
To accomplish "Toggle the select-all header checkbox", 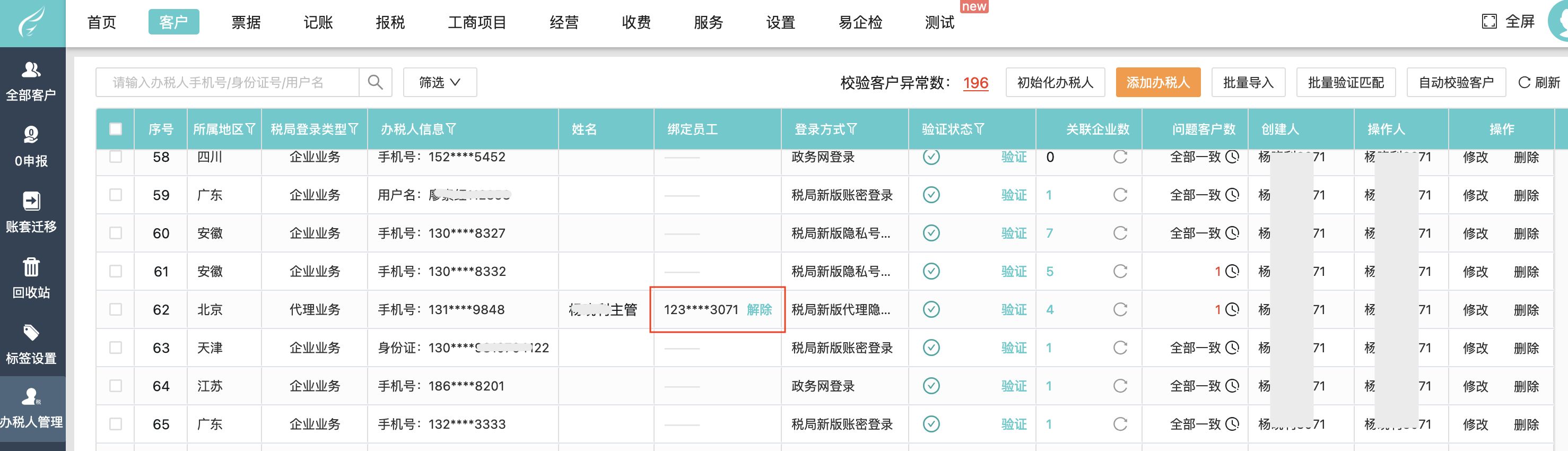I will tap(116, 129).
